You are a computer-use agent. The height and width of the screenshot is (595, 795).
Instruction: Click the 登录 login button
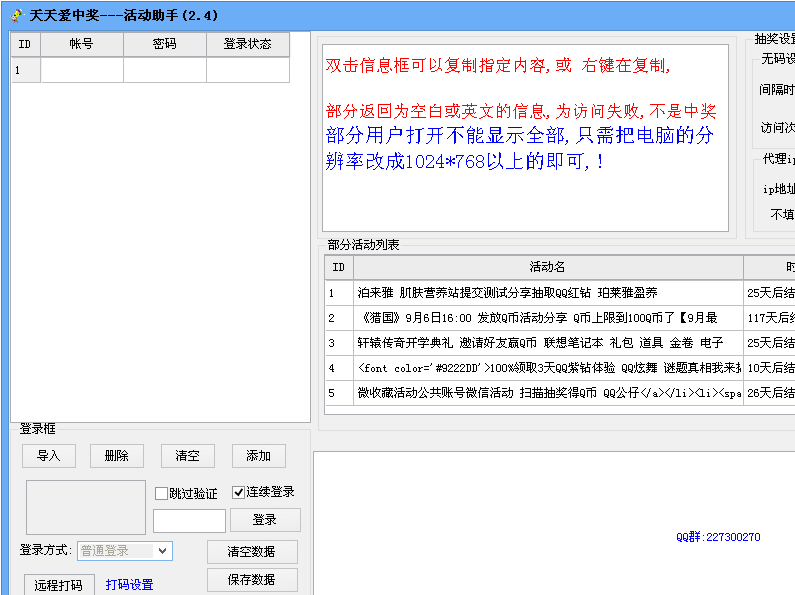(x=265, y=519)
